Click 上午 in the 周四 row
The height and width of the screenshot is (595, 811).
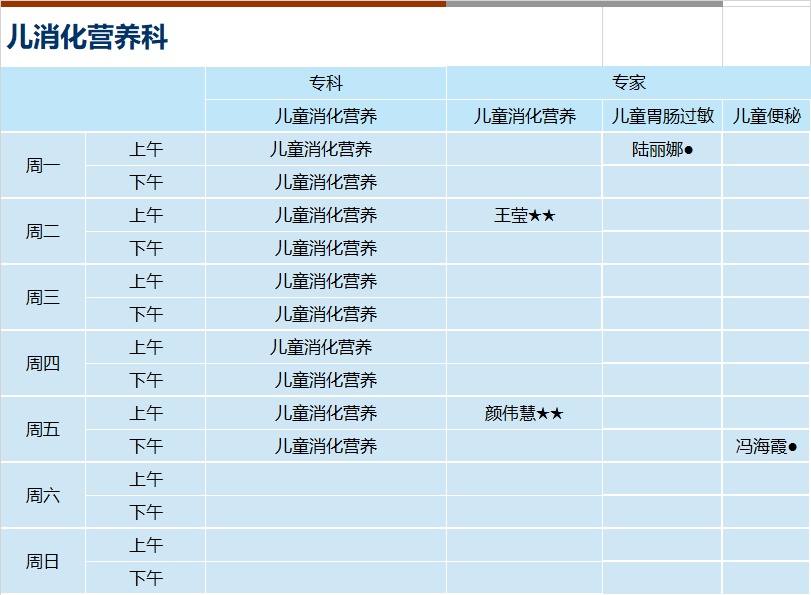coord(146,347)
